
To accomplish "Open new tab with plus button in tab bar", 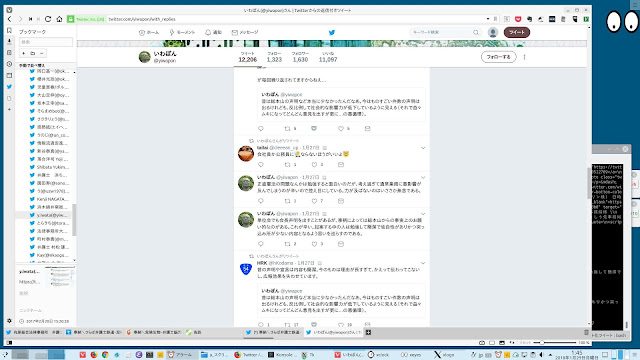I will 368,332.
